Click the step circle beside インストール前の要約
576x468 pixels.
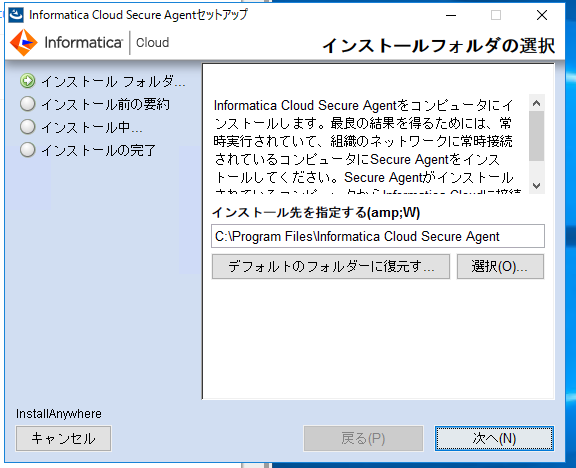pos(28,104)
